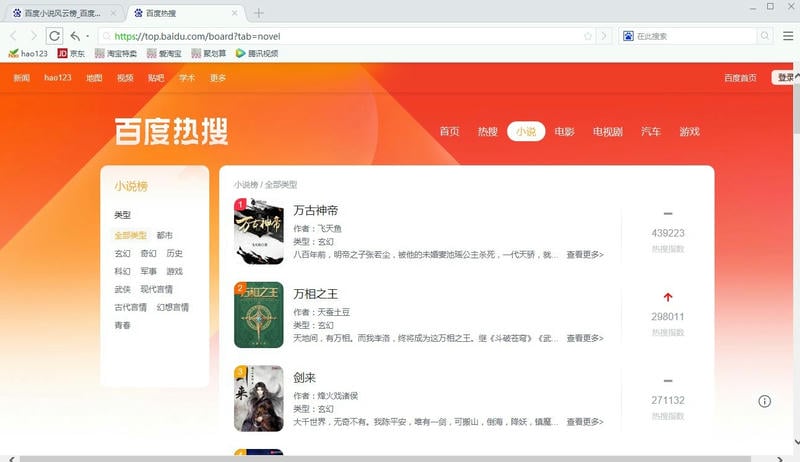Screen dimensions: 800x462
Task: Click the browser back arrow
Action: click(x=13, y=36)
